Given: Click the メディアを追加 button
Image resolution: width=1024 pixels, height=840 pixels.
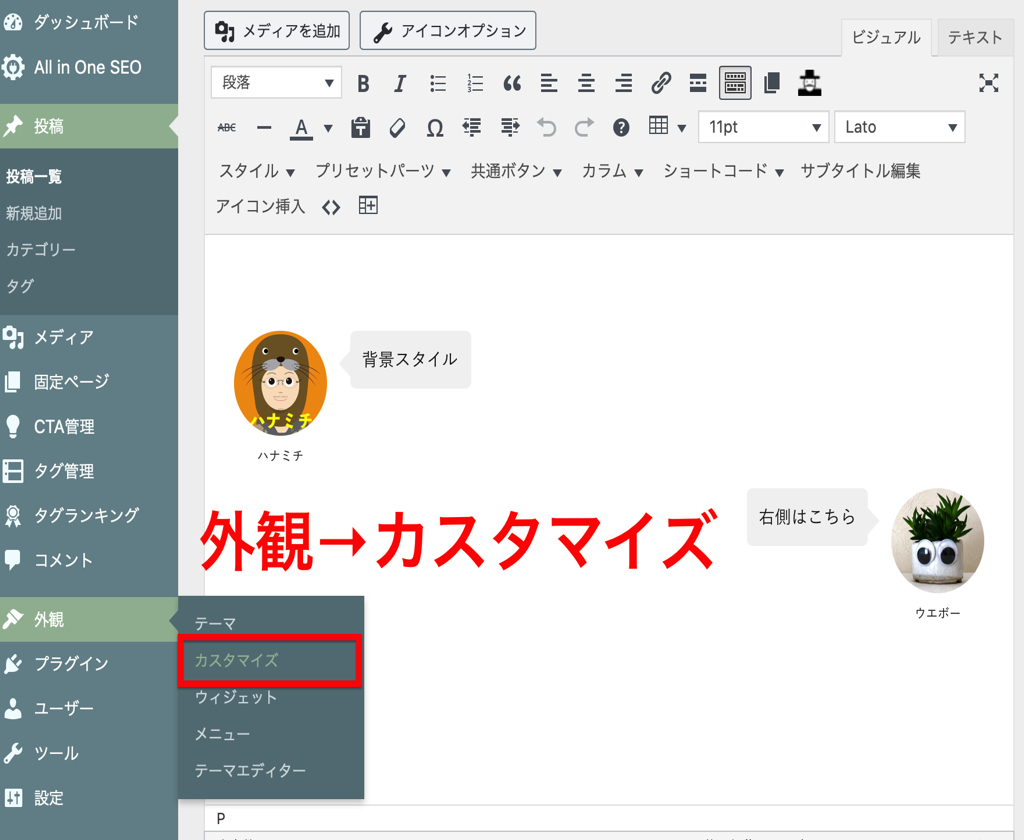Looking at the screenshot, I should pyautogui.click(x=277, y=31).
